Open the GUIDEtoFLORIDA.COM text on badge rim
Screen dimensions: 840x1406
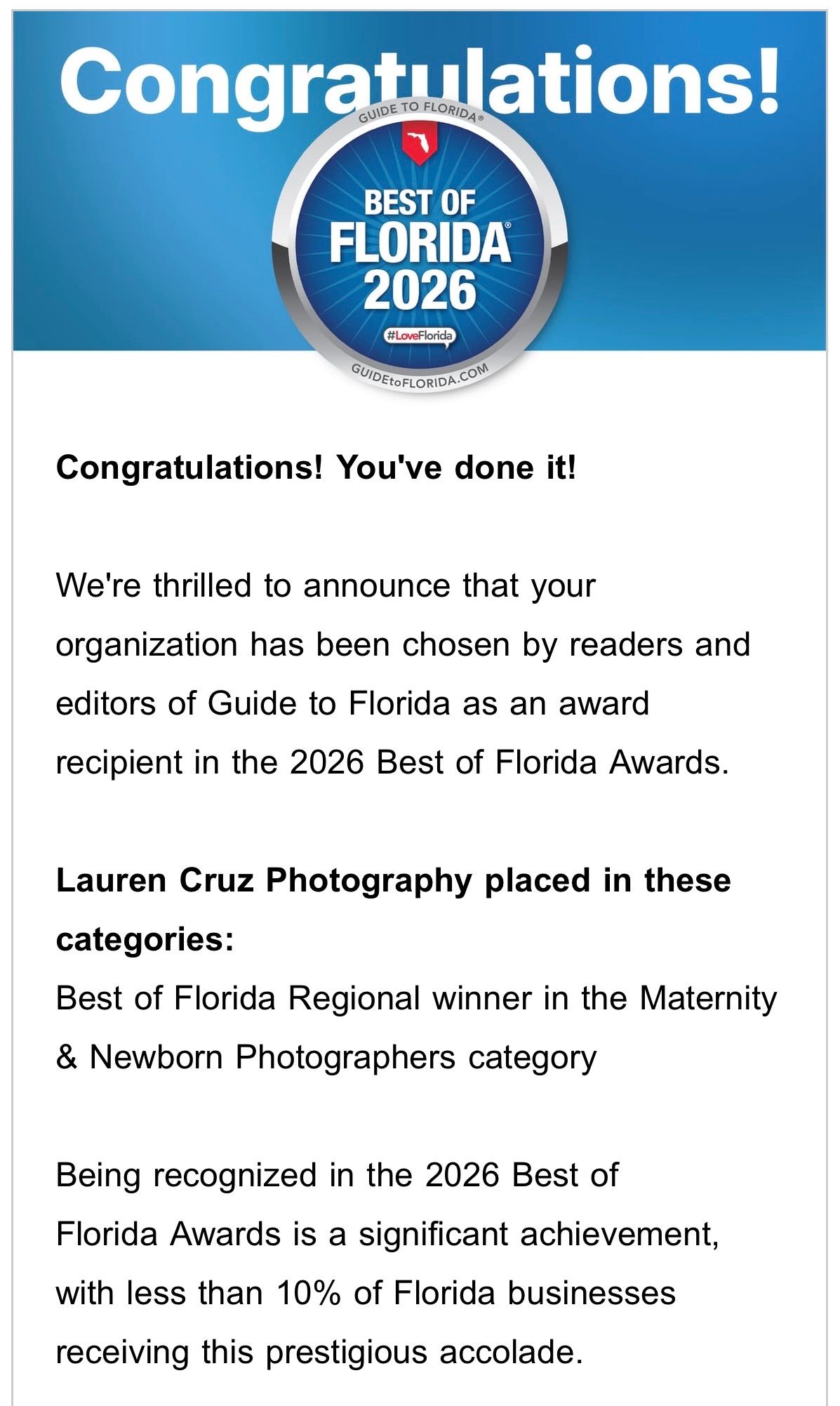[420, 378]
